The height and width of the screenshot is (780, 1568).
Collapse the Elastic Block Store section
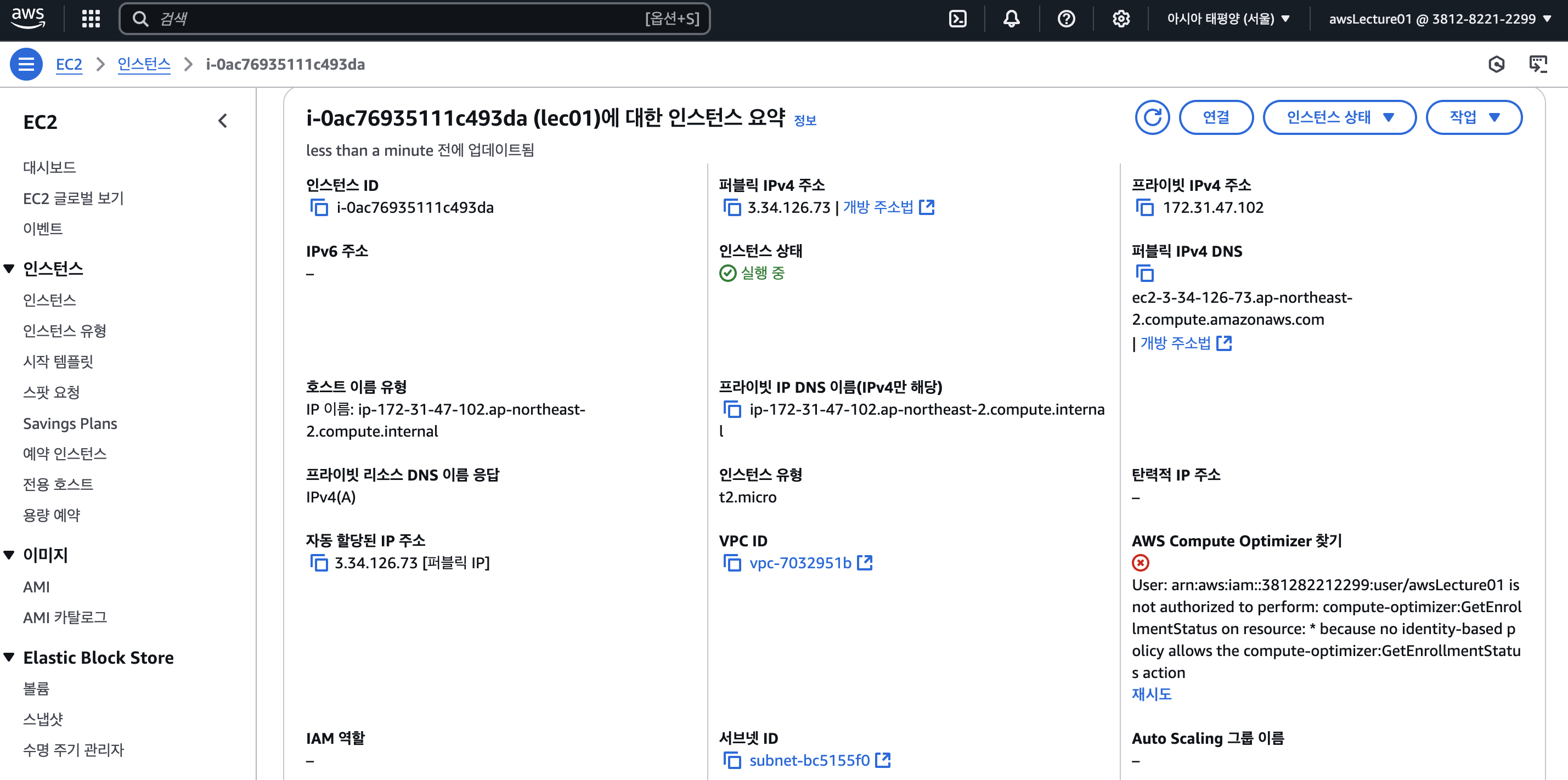(9, 657)
